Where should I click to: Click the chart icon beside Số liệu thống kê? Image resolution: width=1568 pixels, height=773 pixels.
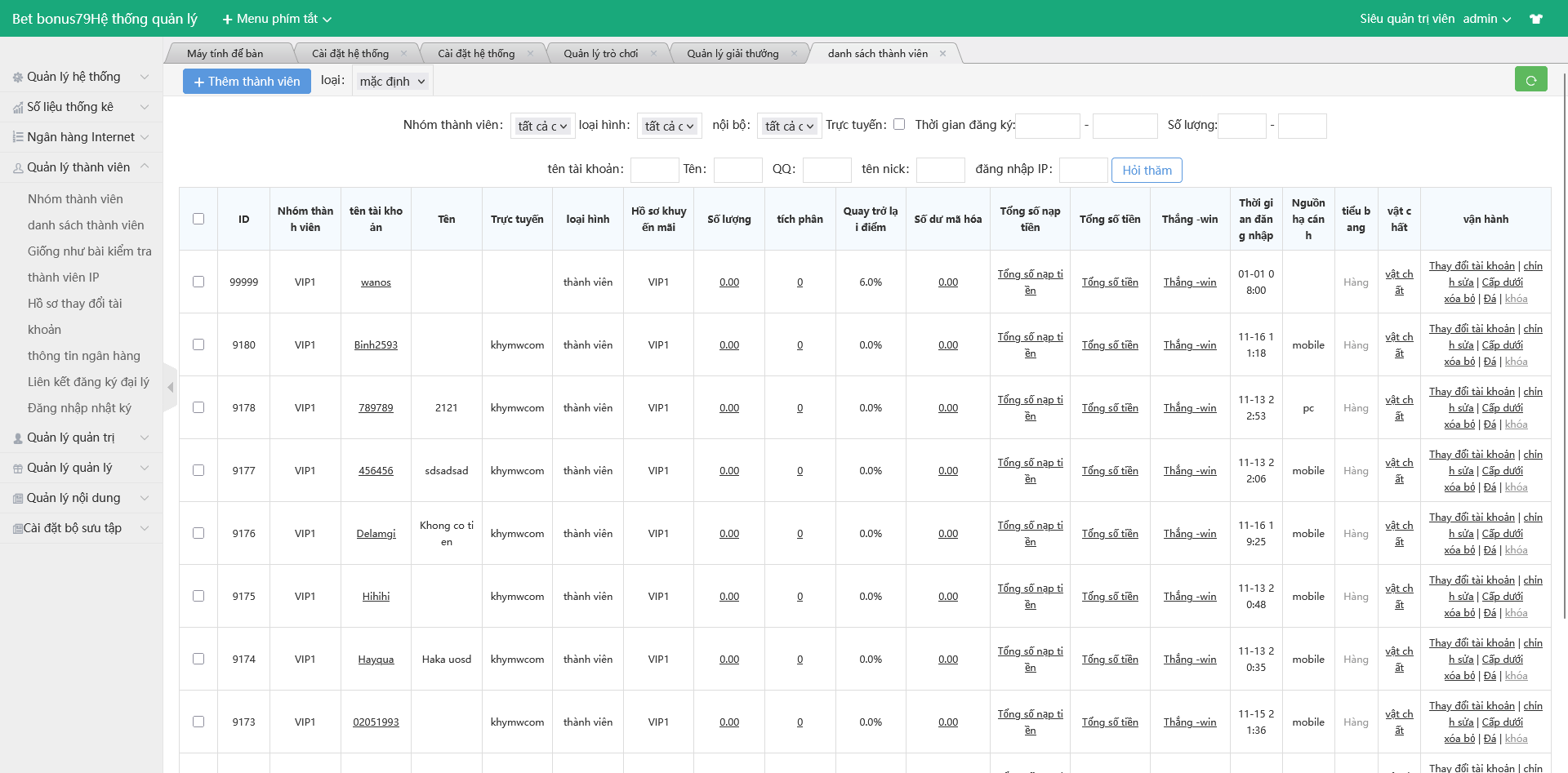[x=17, y=108]
